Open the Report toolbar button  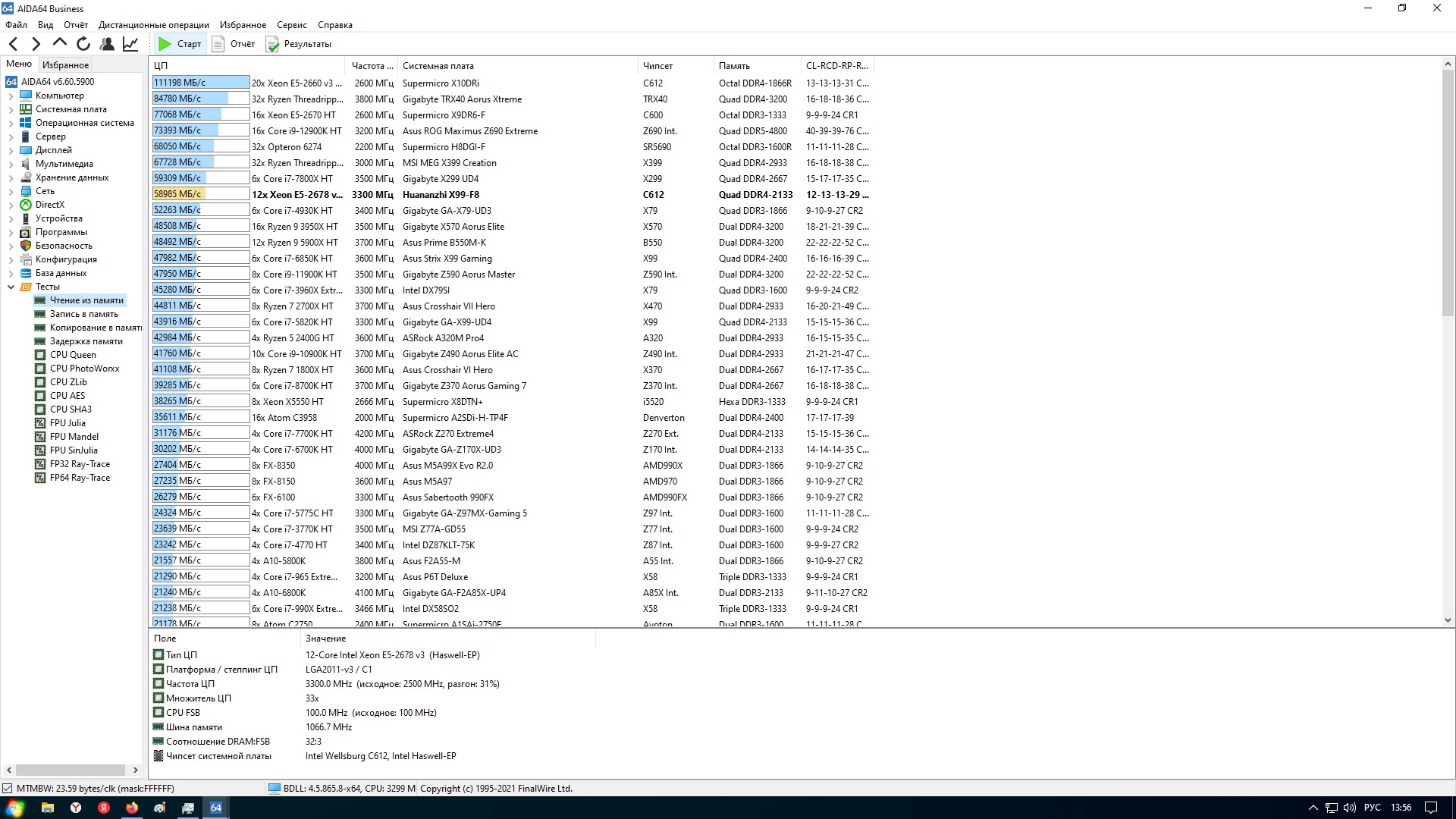click(234, 44)
